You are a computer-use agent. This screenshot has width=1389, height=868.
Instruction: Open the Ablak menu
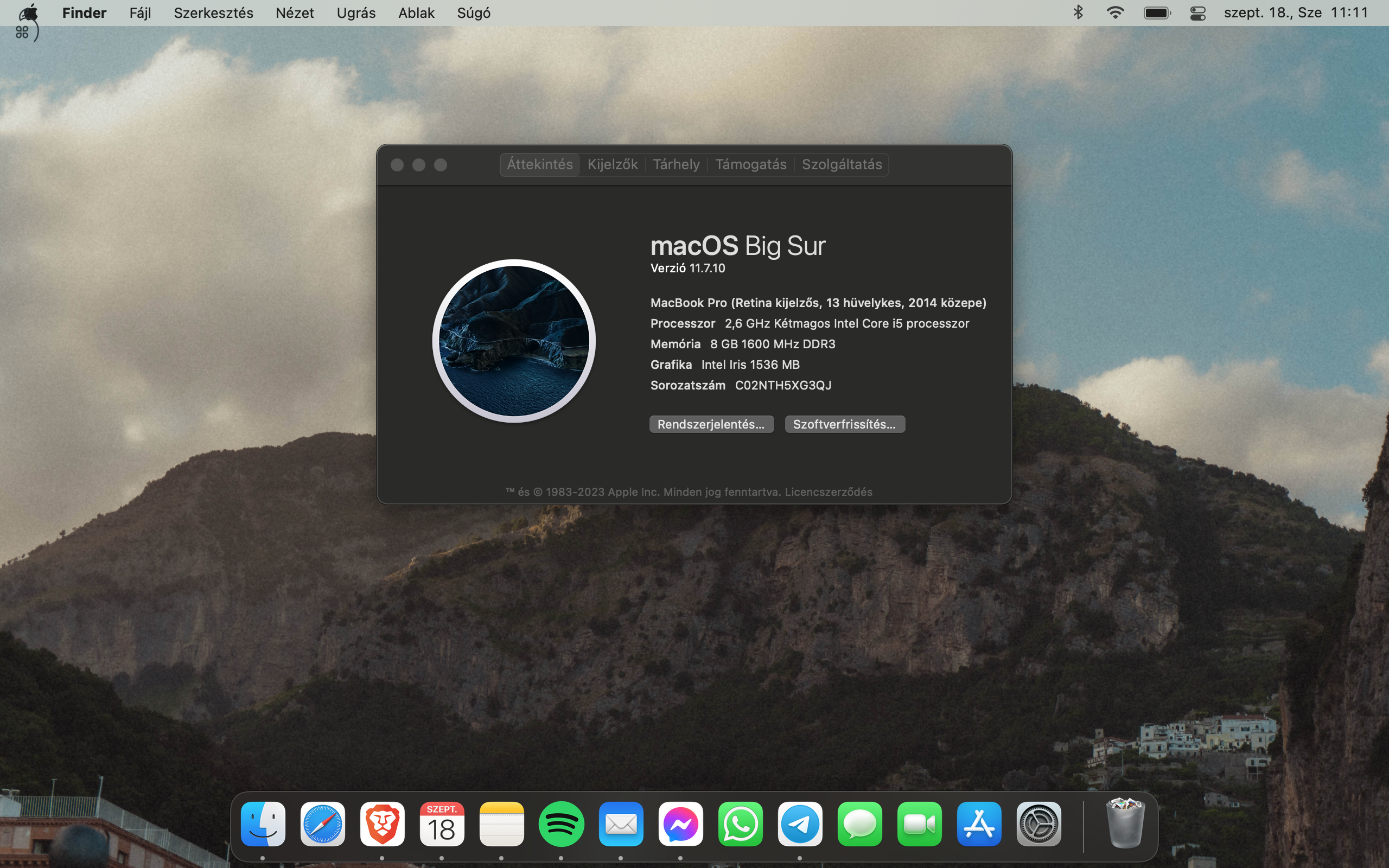pyautogui.click(x=416, y=12)
